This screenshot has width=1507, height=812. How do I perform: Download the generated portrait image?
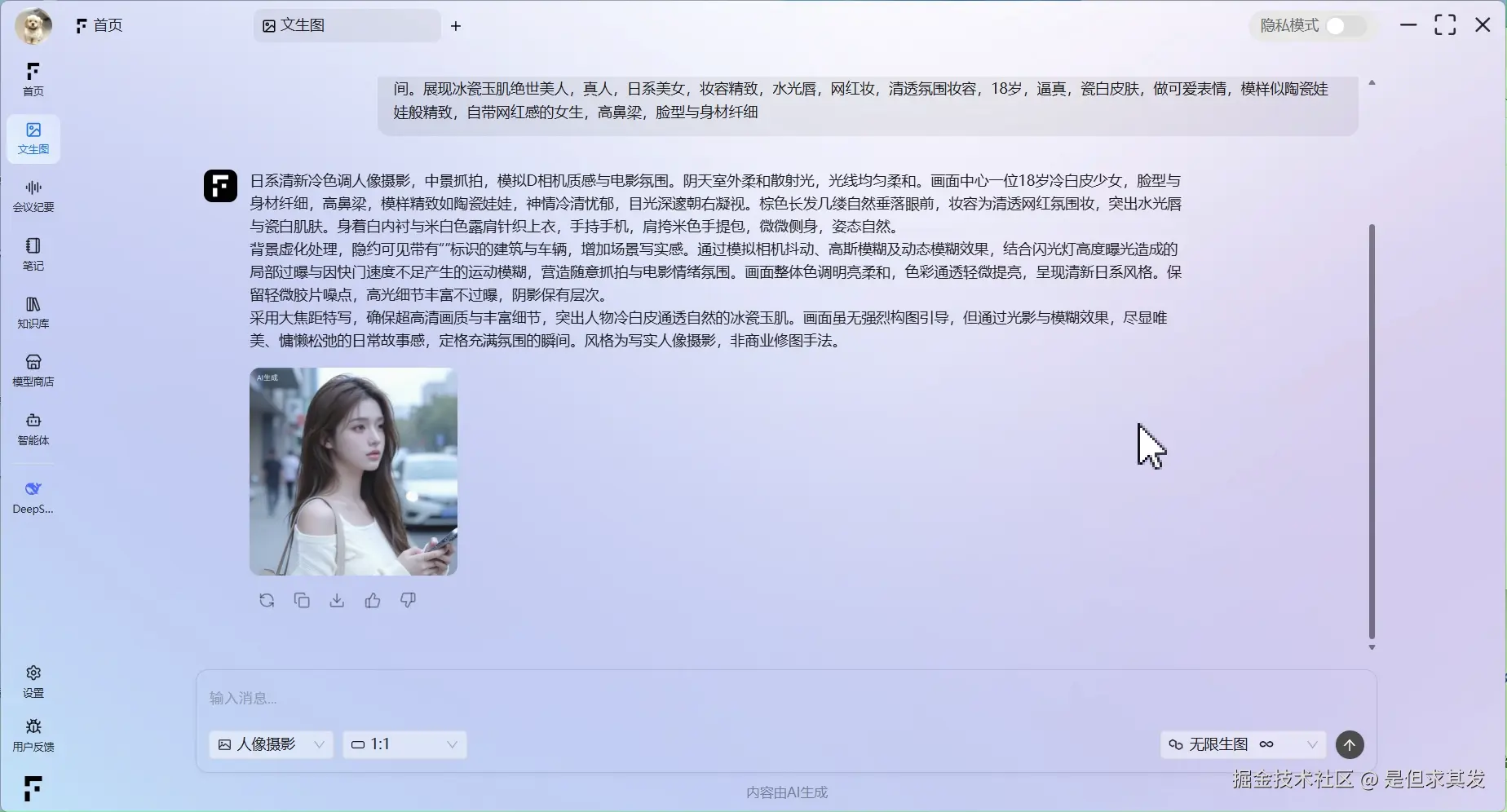point(337,600)
